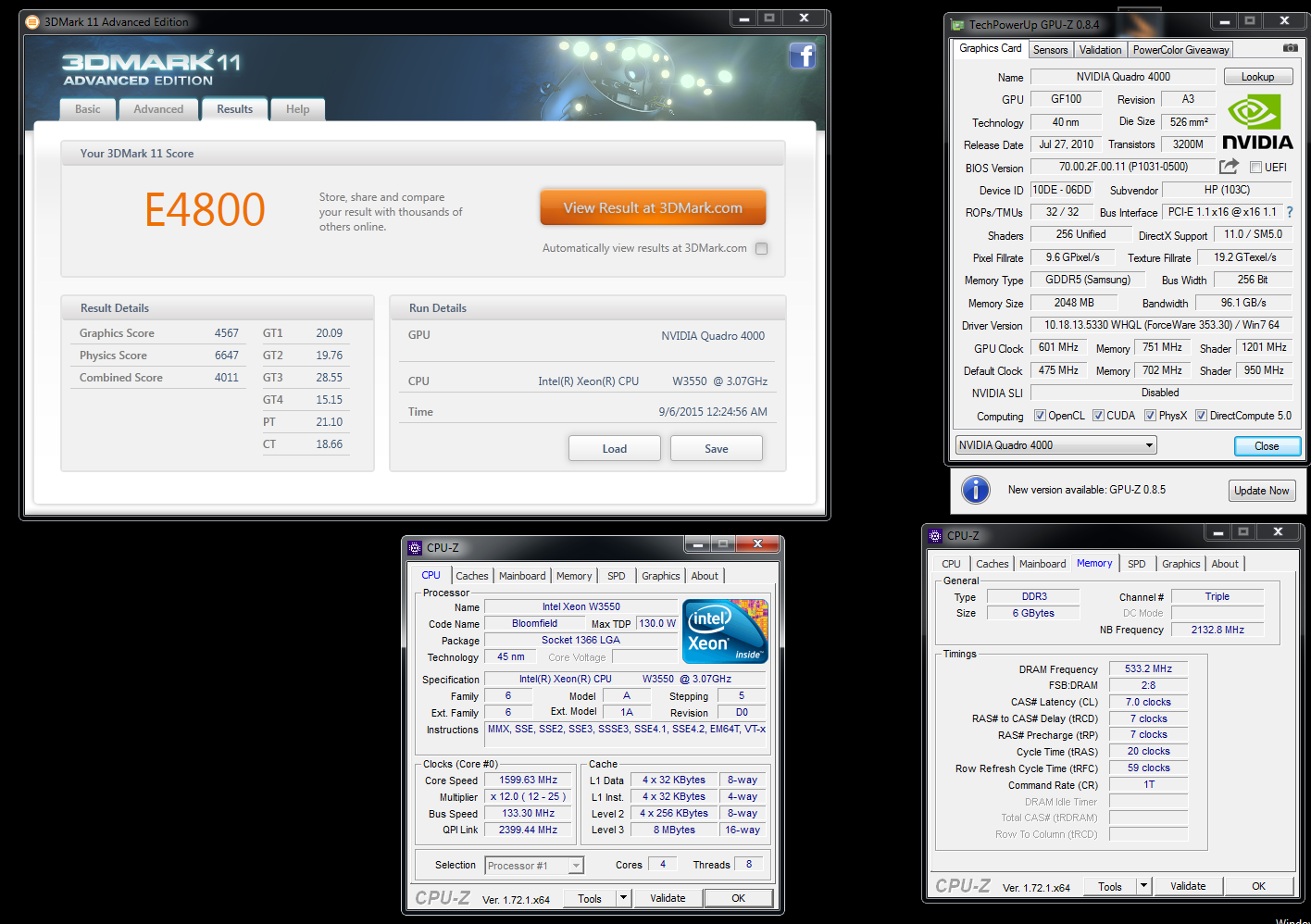Image resolution: width=1311 pixels, height=924 pixels.
Task: Click Validate button in CPU-Z CPU window
Action: (x=668, y=898)
